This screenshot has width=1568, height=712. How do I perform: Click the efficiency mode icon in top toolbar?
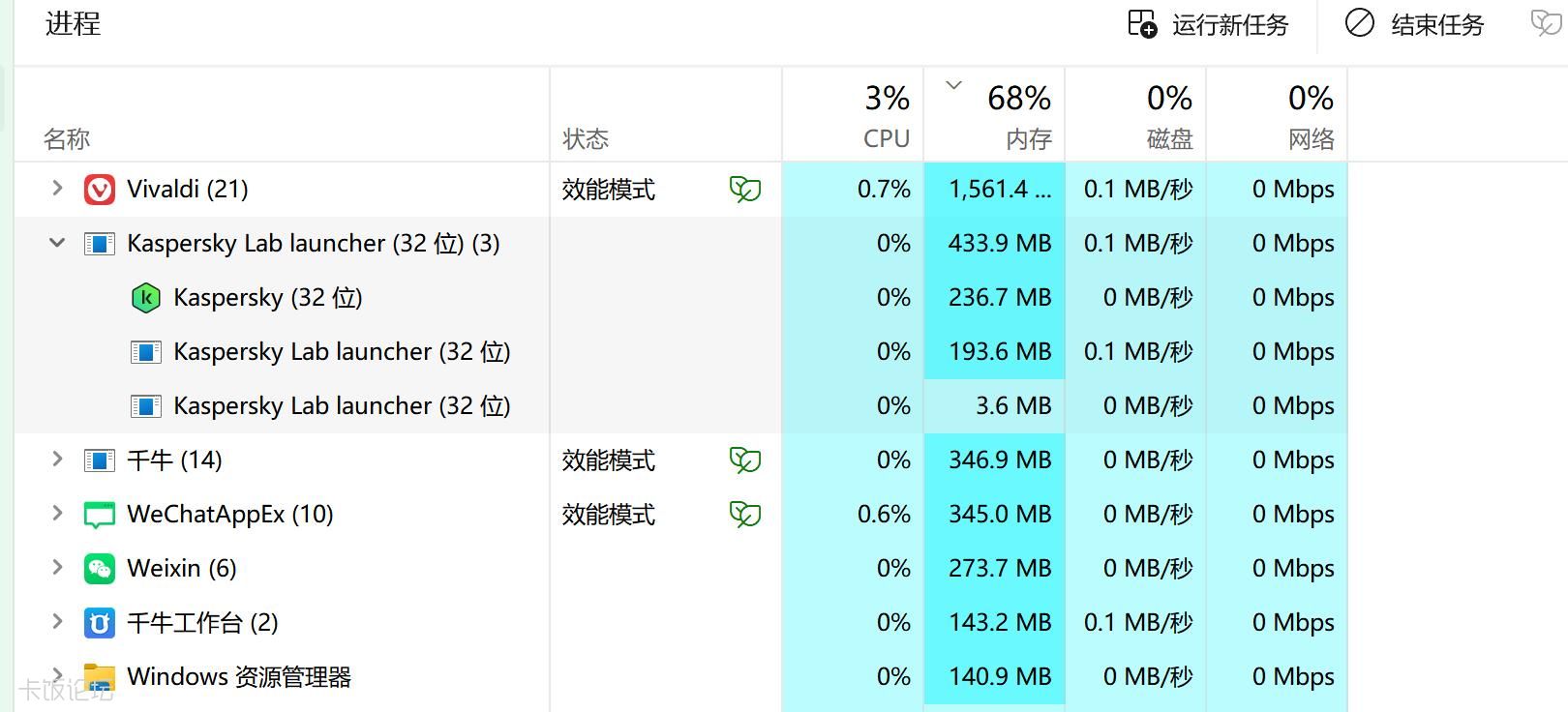coord(1547,24)
